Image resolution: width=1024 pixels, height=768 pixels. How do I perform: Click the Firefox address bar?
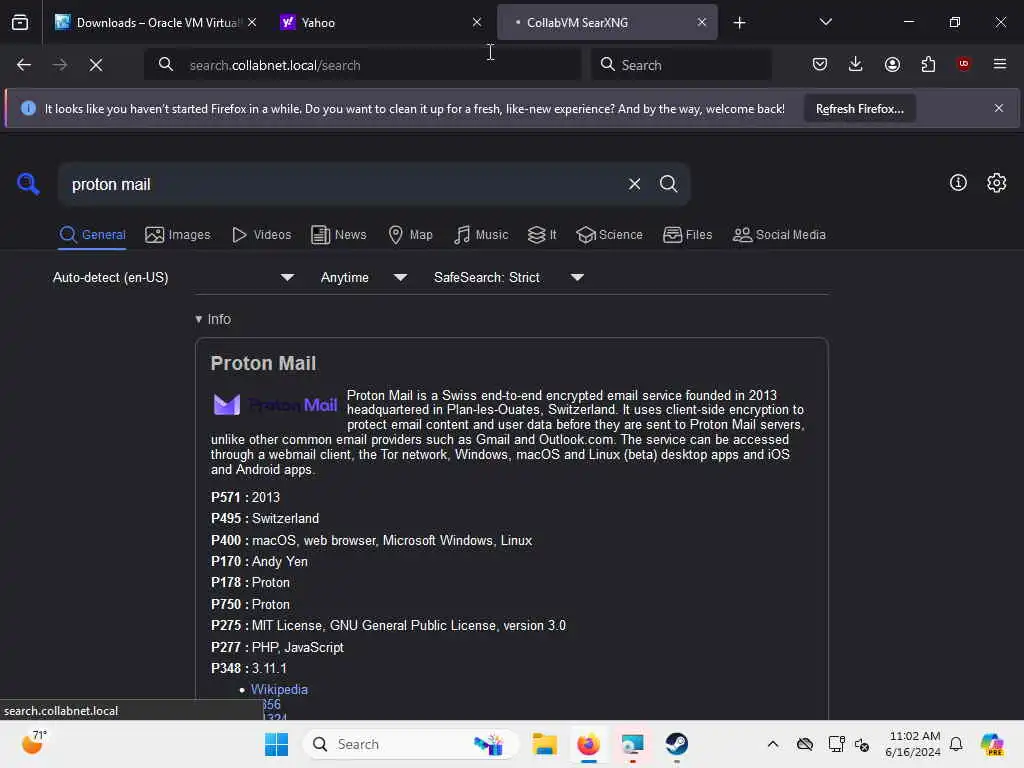[x=362, y=65]
